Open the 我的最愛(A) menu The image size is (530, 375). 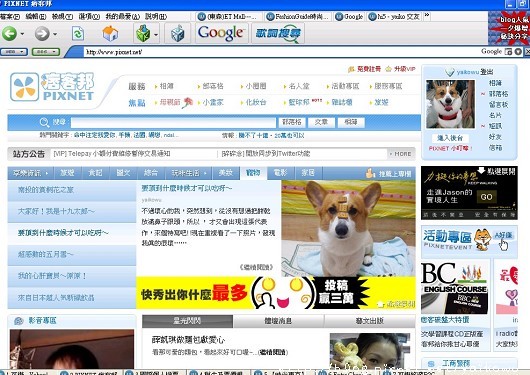(122, 16)
